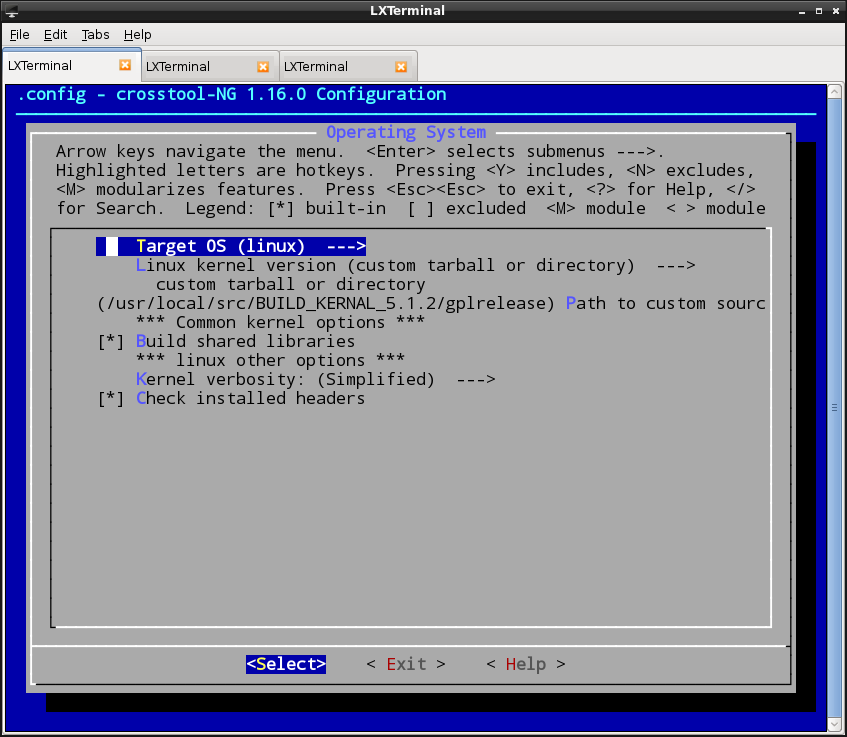This screenshot has width=847, height=737.
Task: Click 'custom tarball or directory' line
Action: (291, 284)
